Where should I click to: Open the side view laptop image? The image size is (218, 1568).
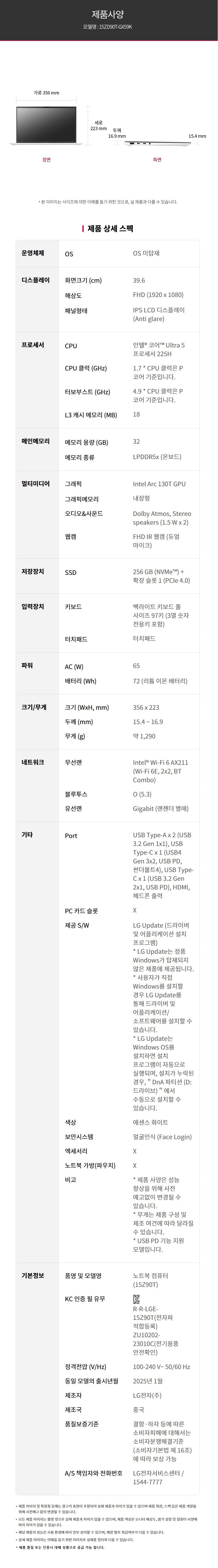[x=157, y=143]
